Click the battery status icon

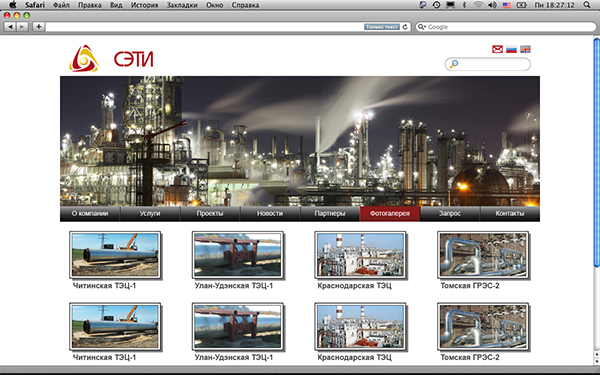tap(522, 5)
